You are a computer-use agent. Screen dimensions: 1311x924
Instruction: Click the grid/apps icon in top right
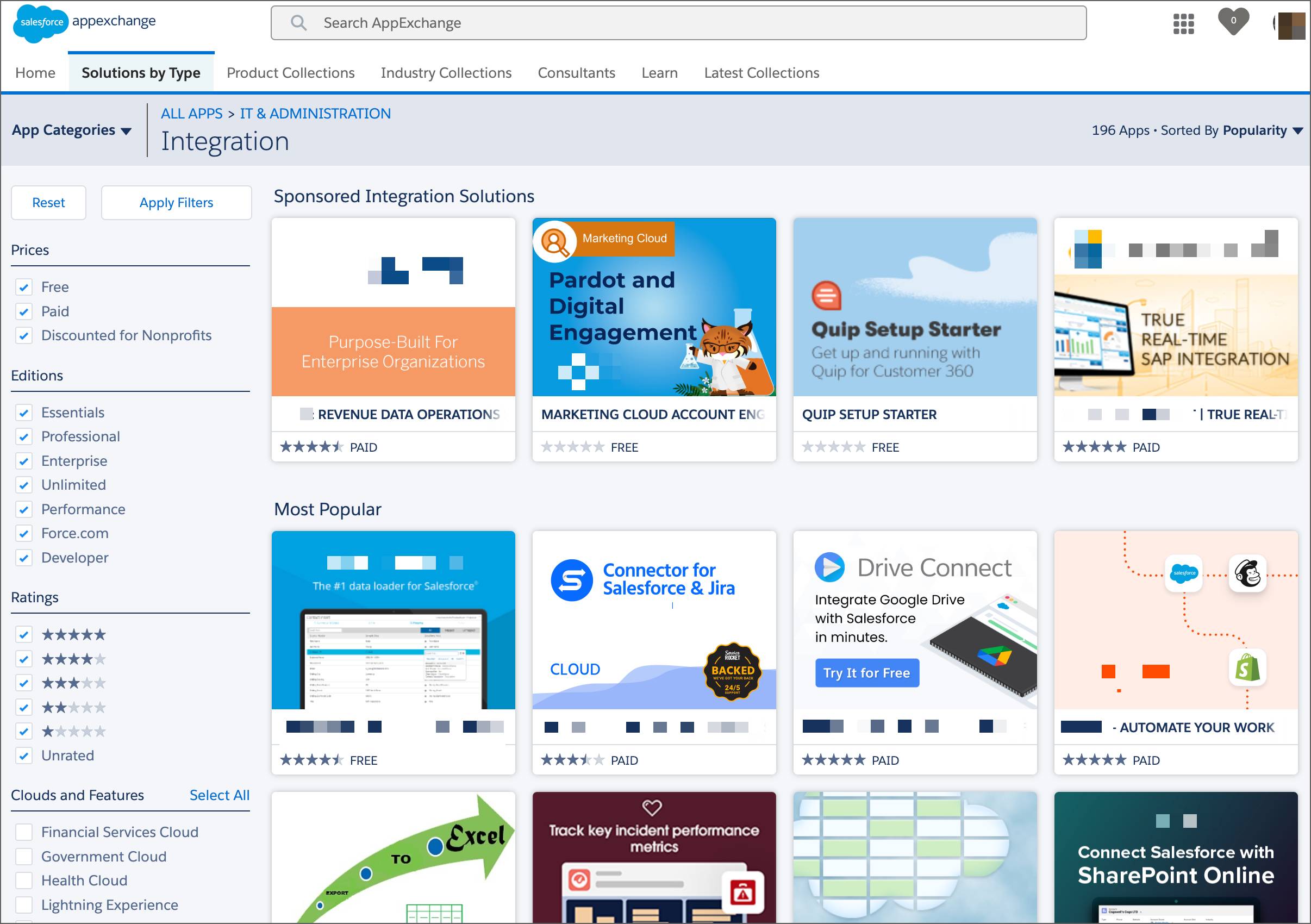click(x=1184, y=22)
